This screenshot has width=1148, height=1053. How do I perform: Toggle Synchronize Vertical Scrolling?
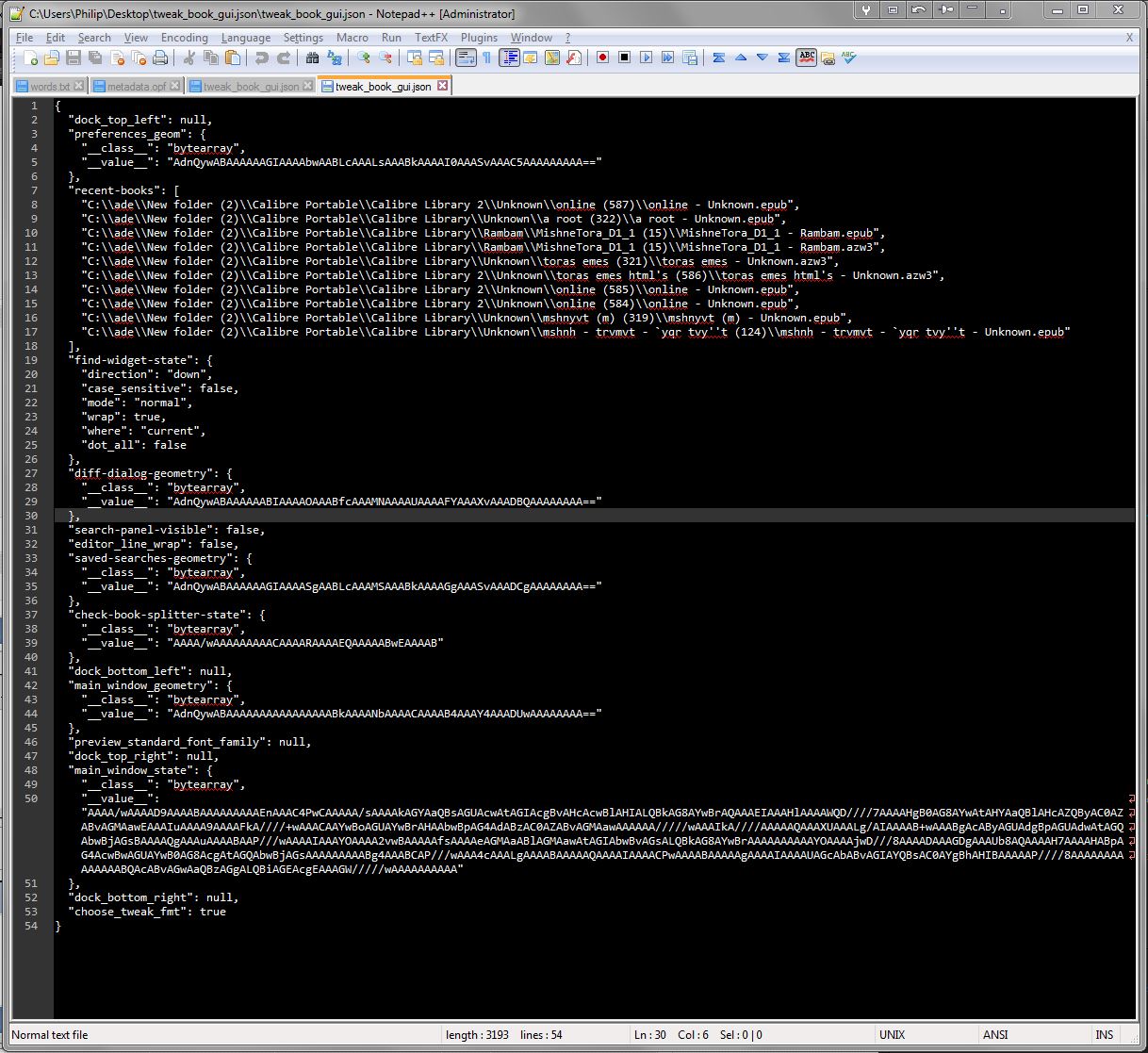point(415,58)
